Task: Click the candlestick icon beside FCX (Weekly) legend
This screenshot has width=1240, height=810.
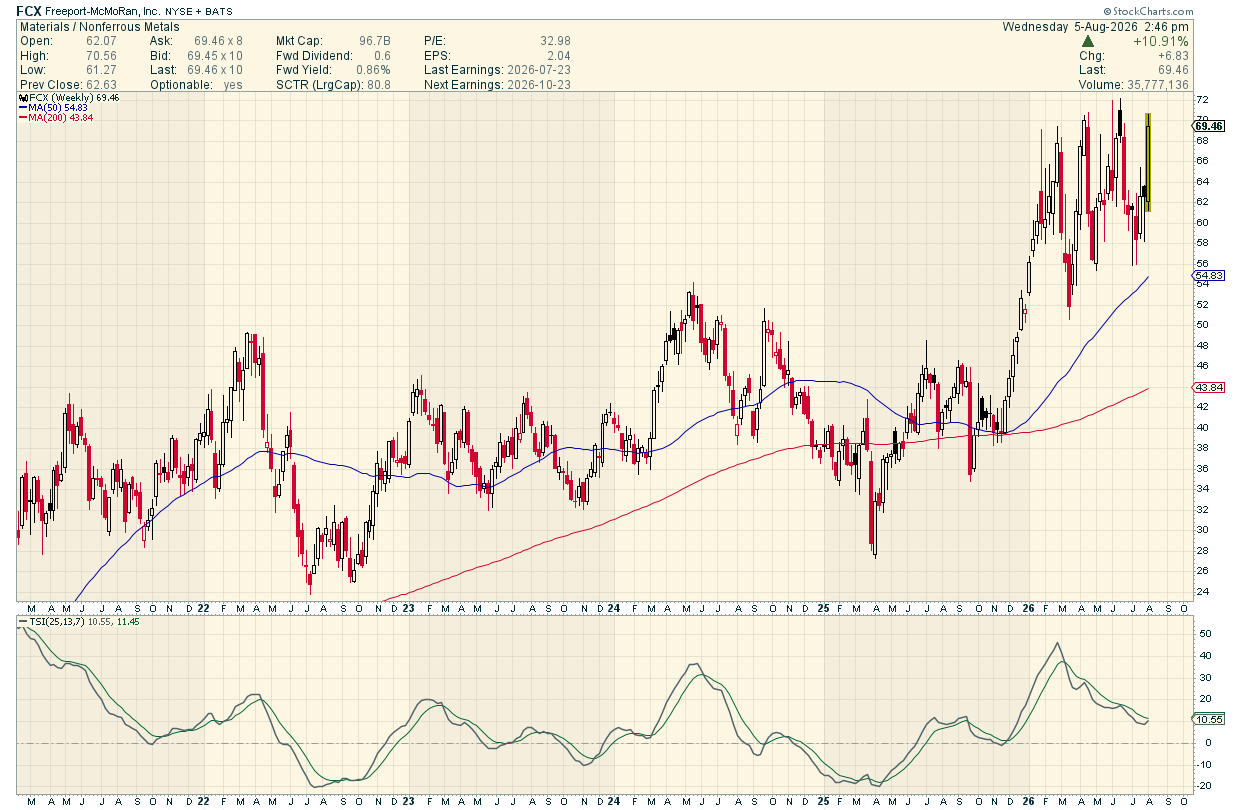Action: click(22, 98)
